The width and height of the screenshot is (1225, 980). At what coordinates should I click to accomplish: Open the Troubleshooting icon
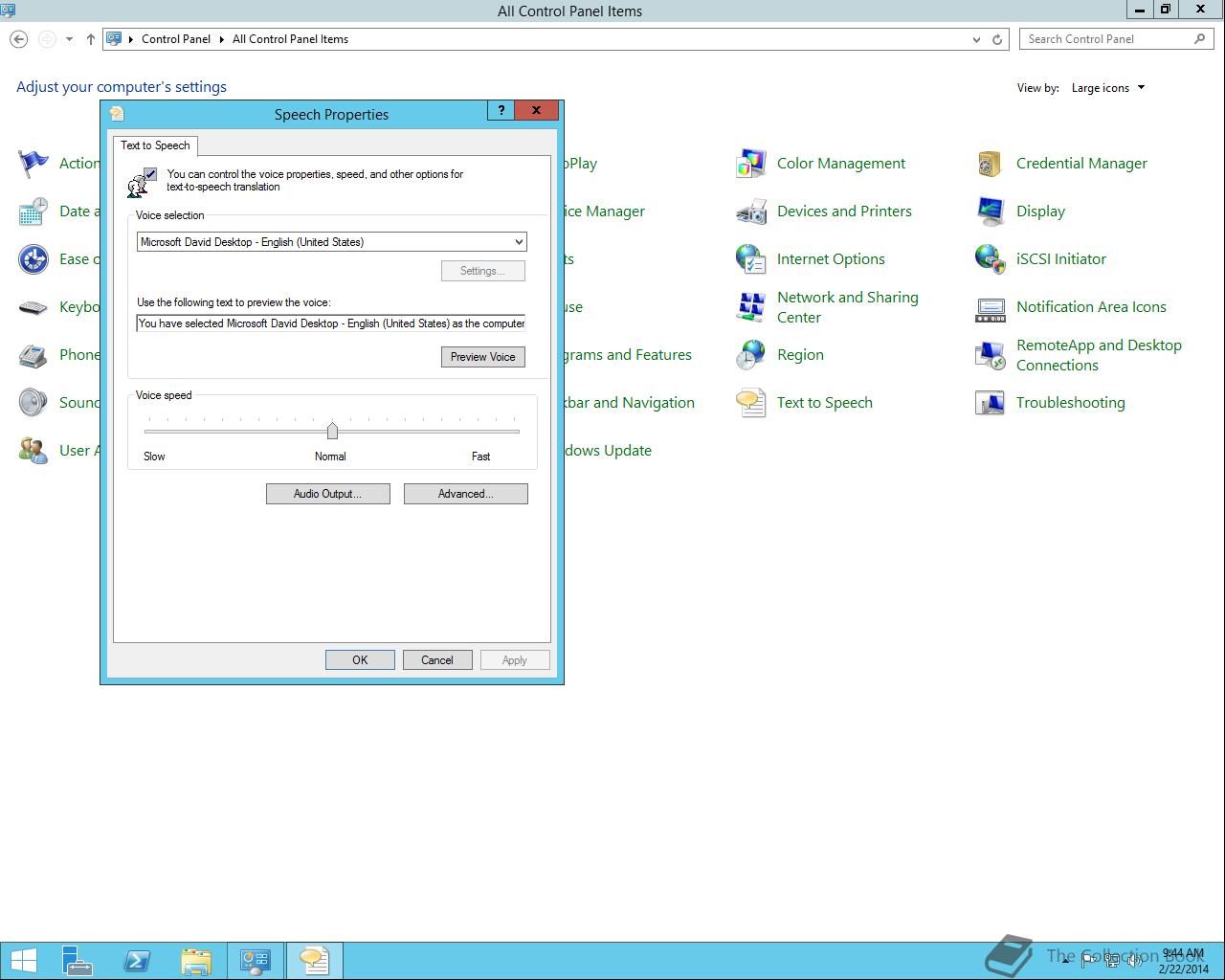pos(991,403)
